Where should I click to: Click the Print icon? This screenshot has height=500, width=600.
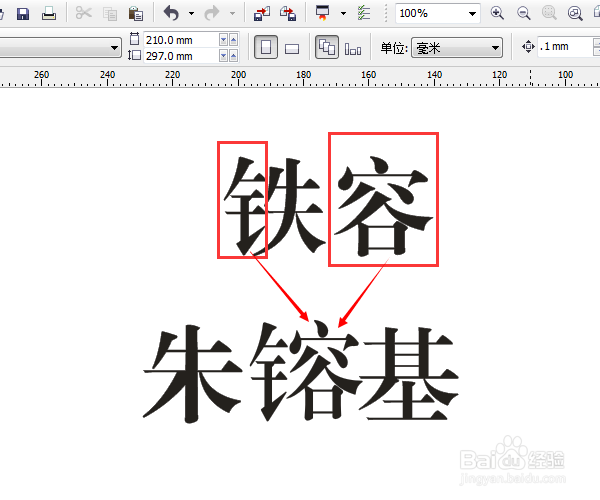49,14
